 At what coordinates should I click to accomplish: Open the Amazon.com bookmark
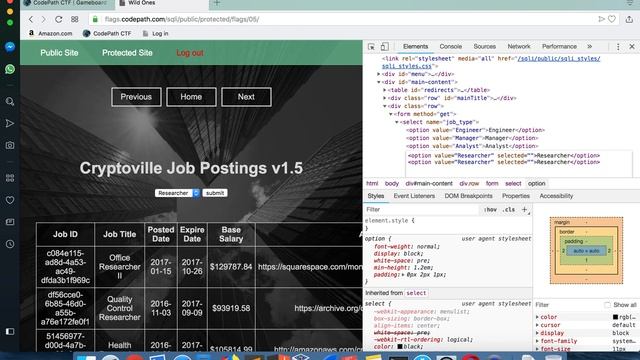[x=50, y=33]
